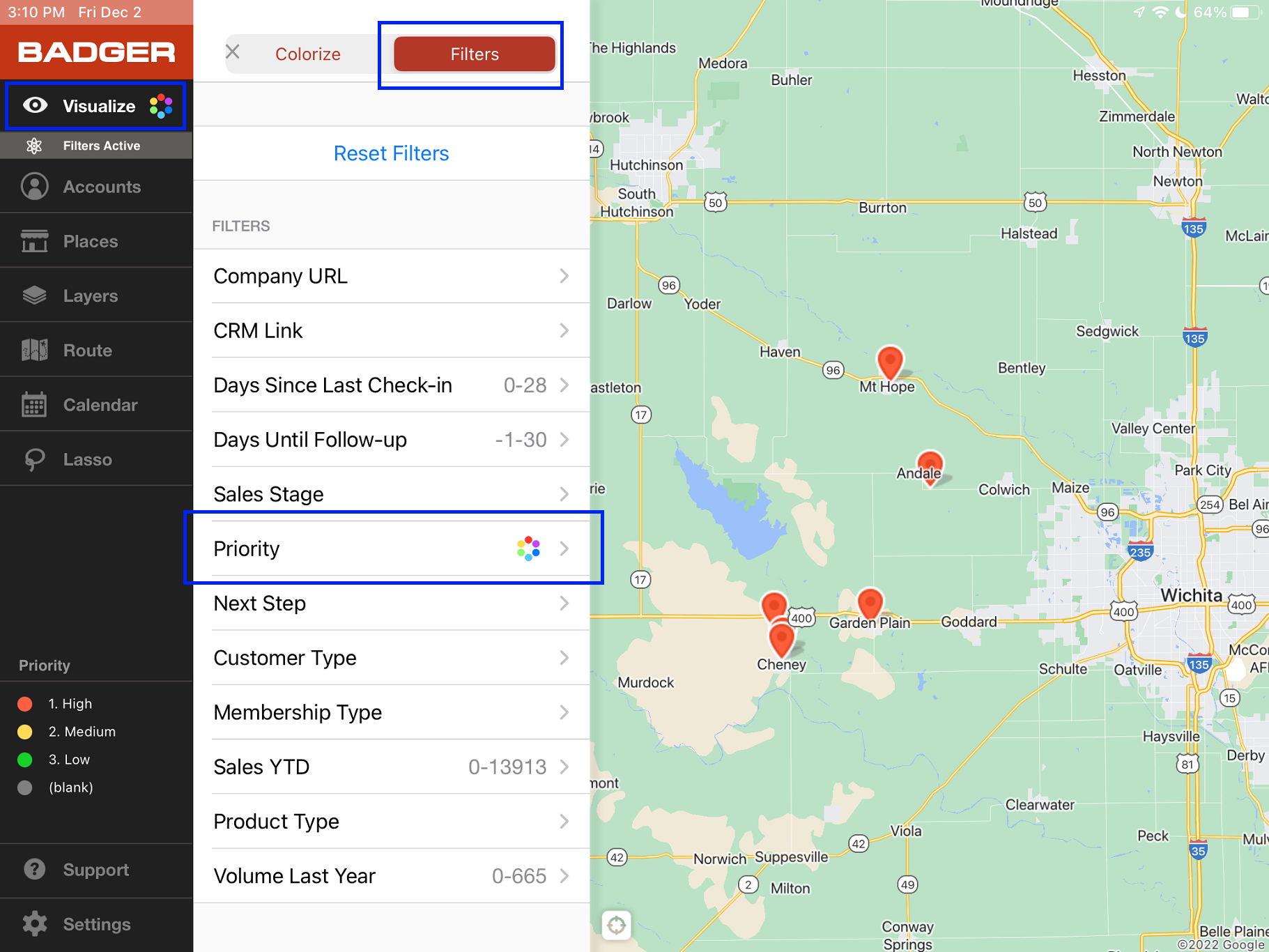
Task: Switch to the Filters tab
Action: coord(475,54)
